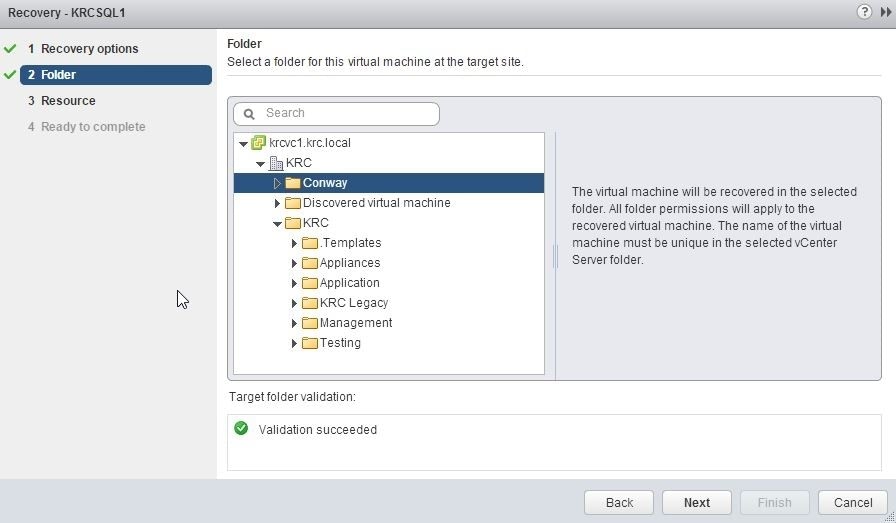Click the help question mark icon
The image size is (896, 523).
[864, 12]
